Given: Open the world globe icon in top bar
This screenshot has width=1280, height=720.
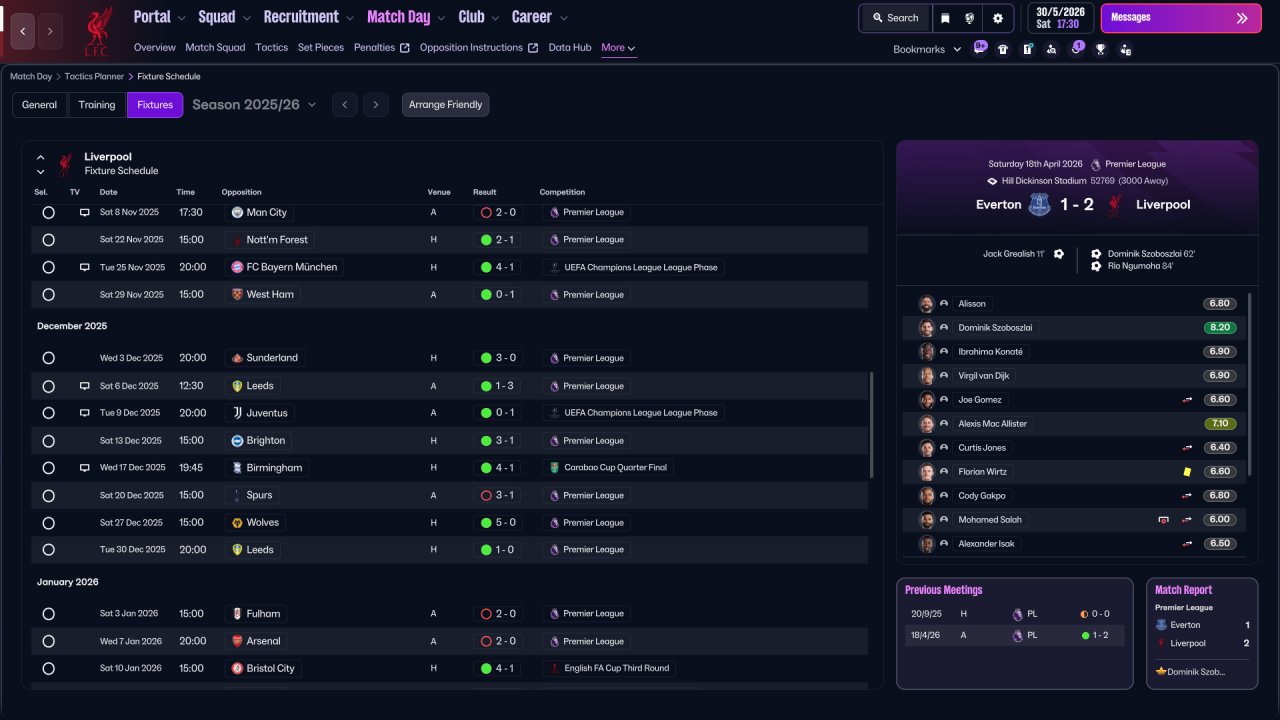Looking at the screenshot, I should pyautogui.click(x=970, y=18).
